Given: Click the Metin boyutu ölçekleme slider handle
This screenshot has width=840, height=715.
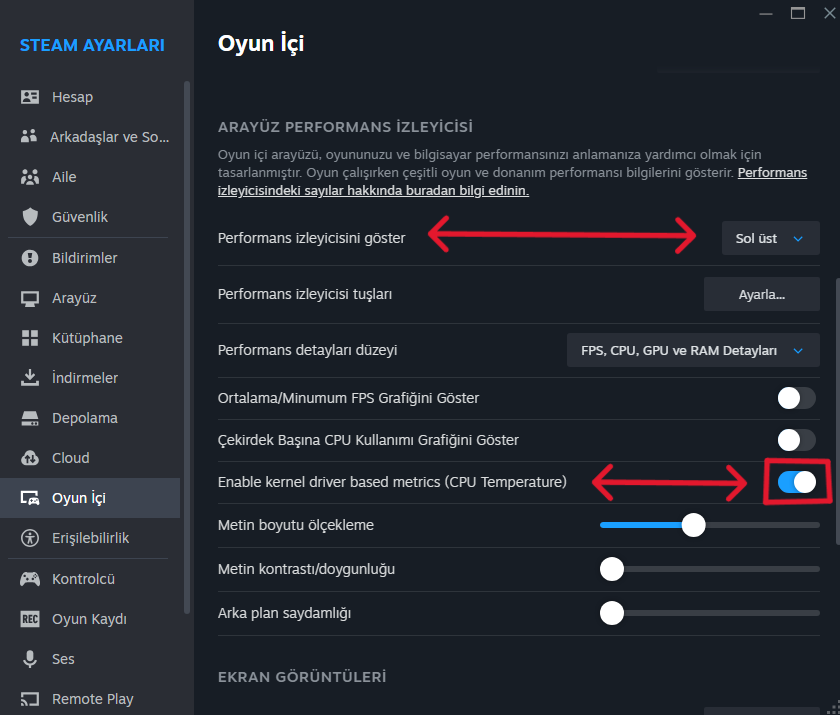Looking at the screenshot, I should coord(694,525).
